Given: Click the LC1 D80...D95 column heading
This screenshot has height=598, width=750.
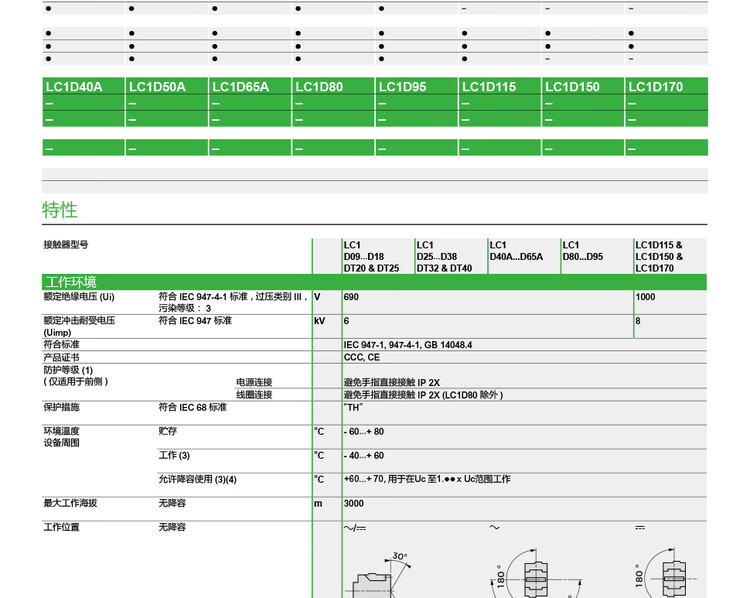Looking at the screenshot, I should (583, 251).
